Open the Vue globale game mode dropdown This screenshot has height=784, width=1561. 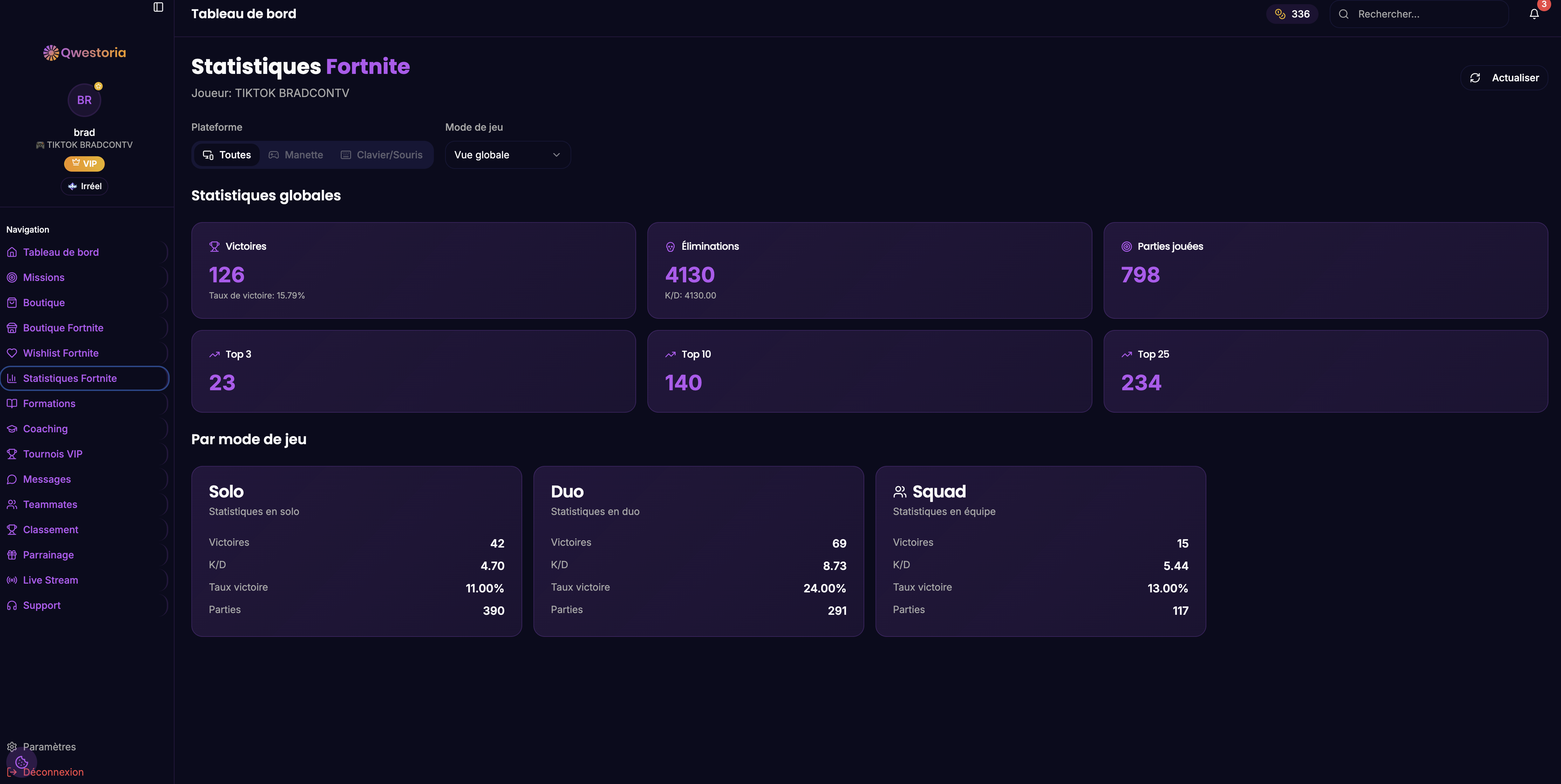click(x=508, y=155)
